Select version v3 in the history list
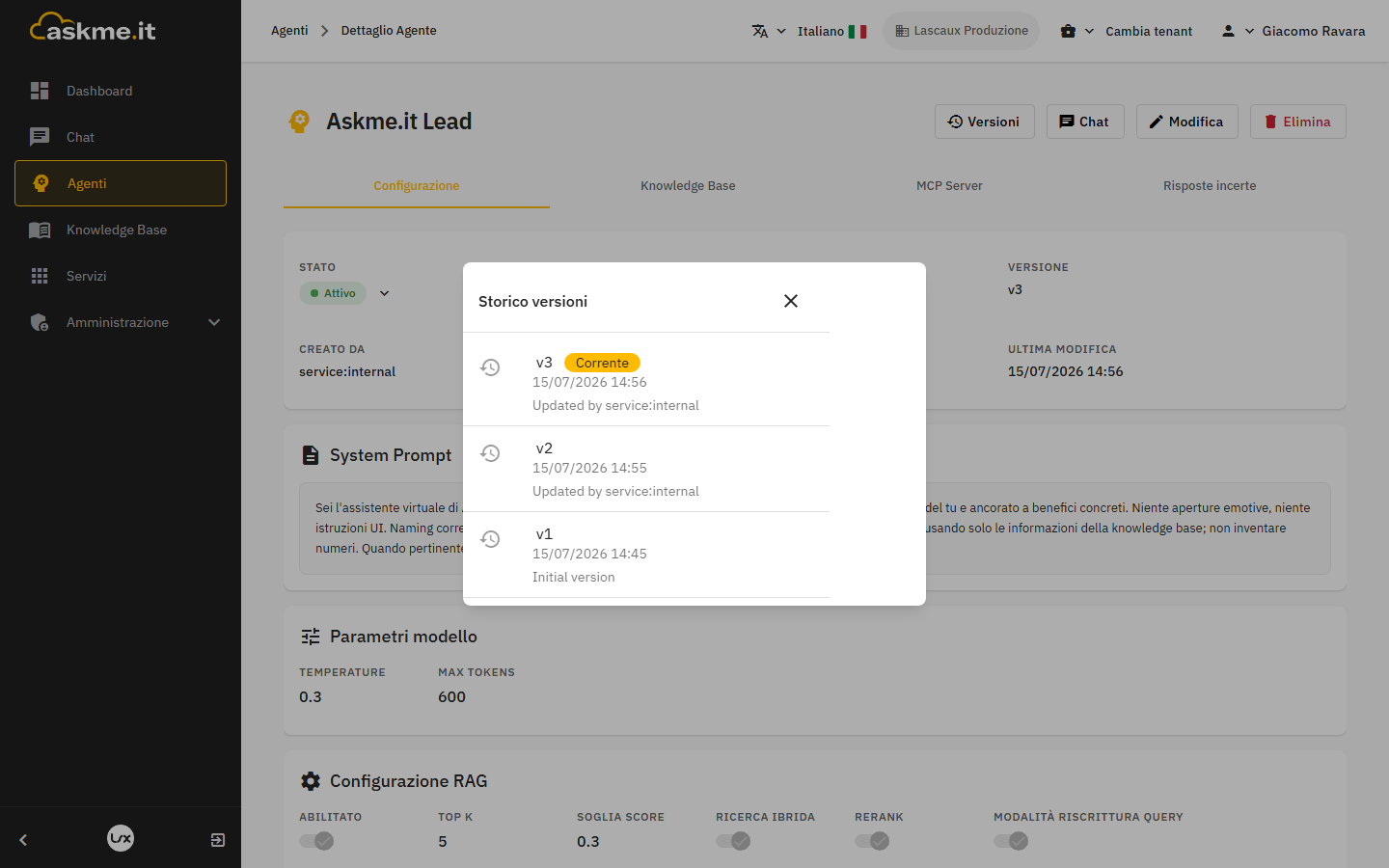This screenshot has height=868, width=1389. 646,383
